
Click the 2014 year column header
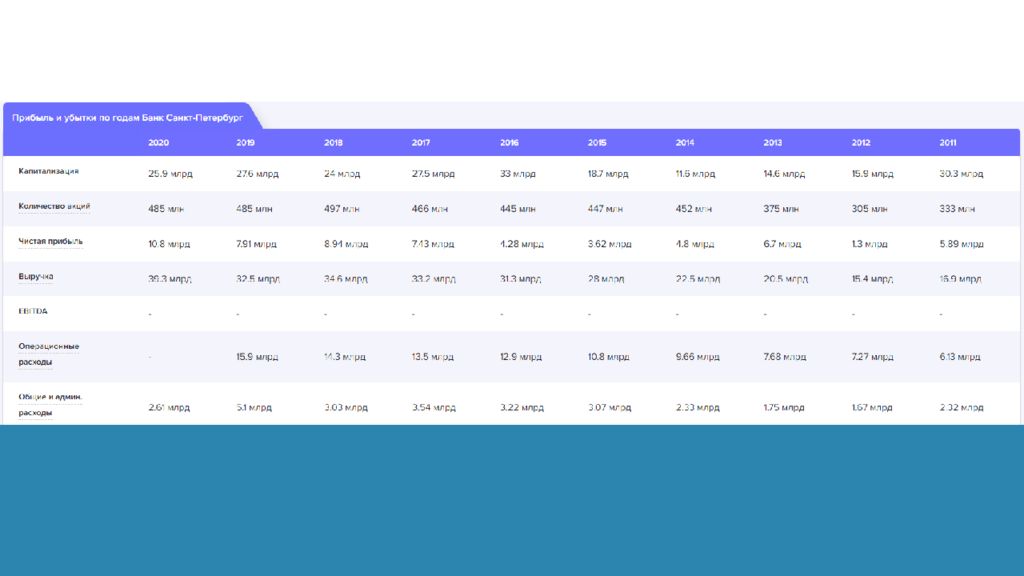pos(685,143)
